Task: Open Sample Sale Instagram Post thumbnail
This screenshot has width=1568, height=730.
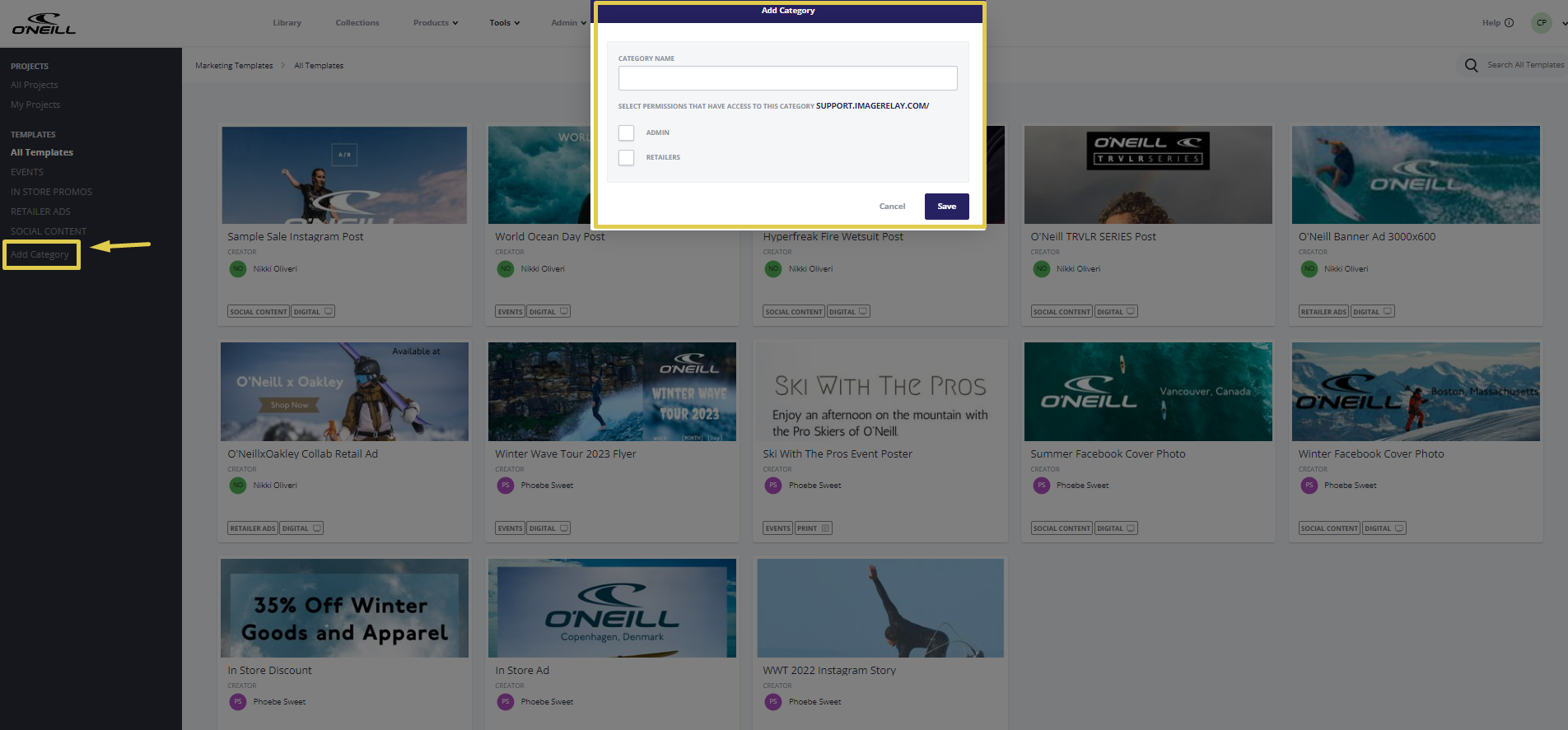Action: point(344,174)
